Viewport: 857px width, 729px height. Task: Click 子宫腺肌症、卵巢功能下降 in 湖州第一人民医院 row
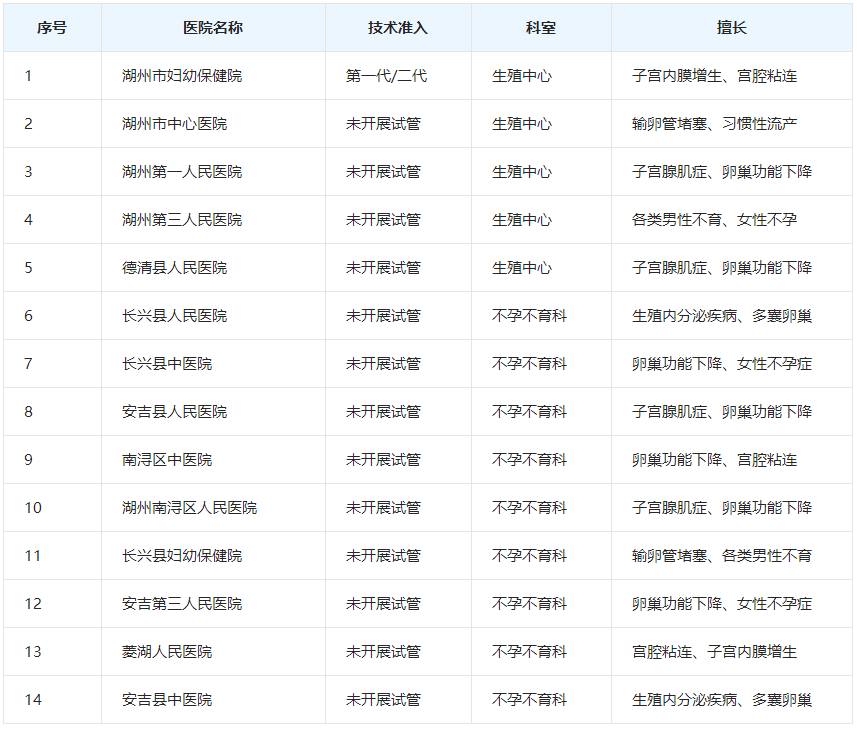tap(722, 172)
